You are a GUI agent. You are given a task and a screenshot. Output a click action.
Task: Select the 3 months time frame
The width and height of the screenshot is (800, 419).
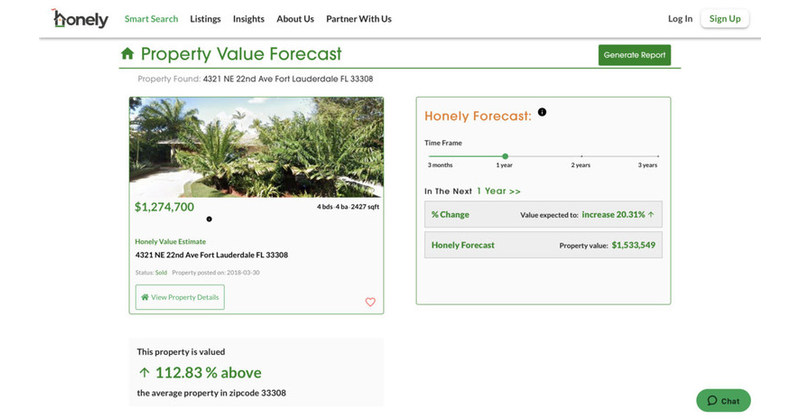pyautogui.click(x=430, y=157)
